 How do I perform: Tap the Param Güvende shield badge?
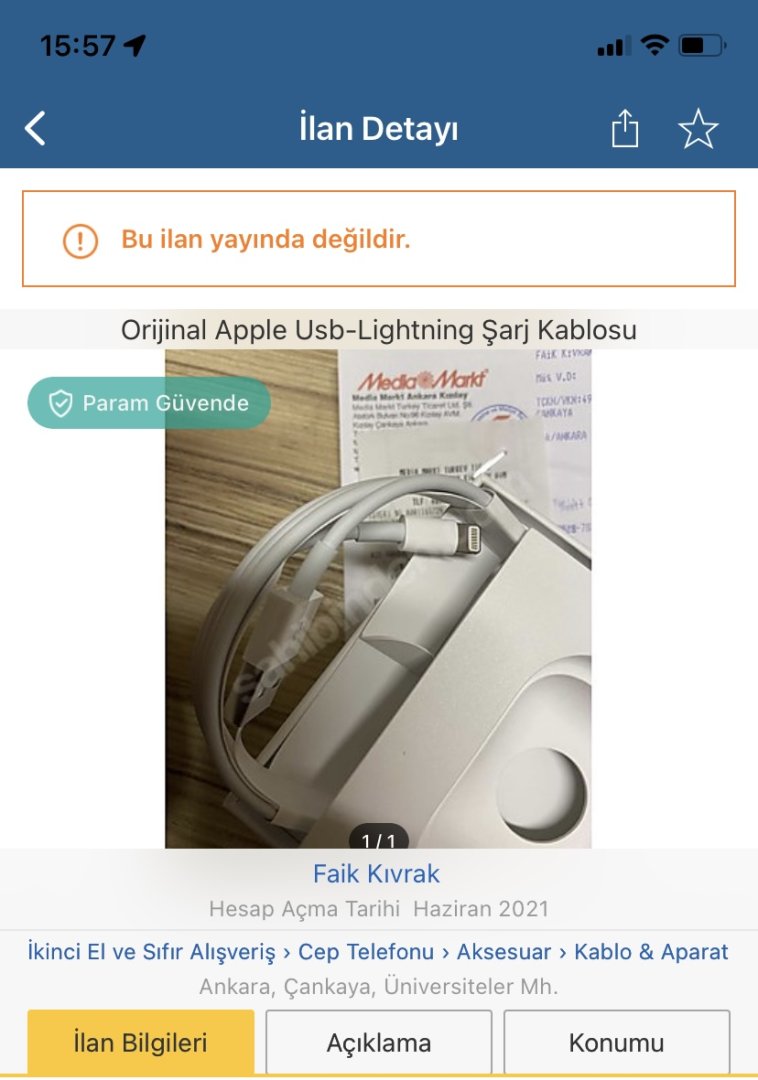click(x=149, y=403)
